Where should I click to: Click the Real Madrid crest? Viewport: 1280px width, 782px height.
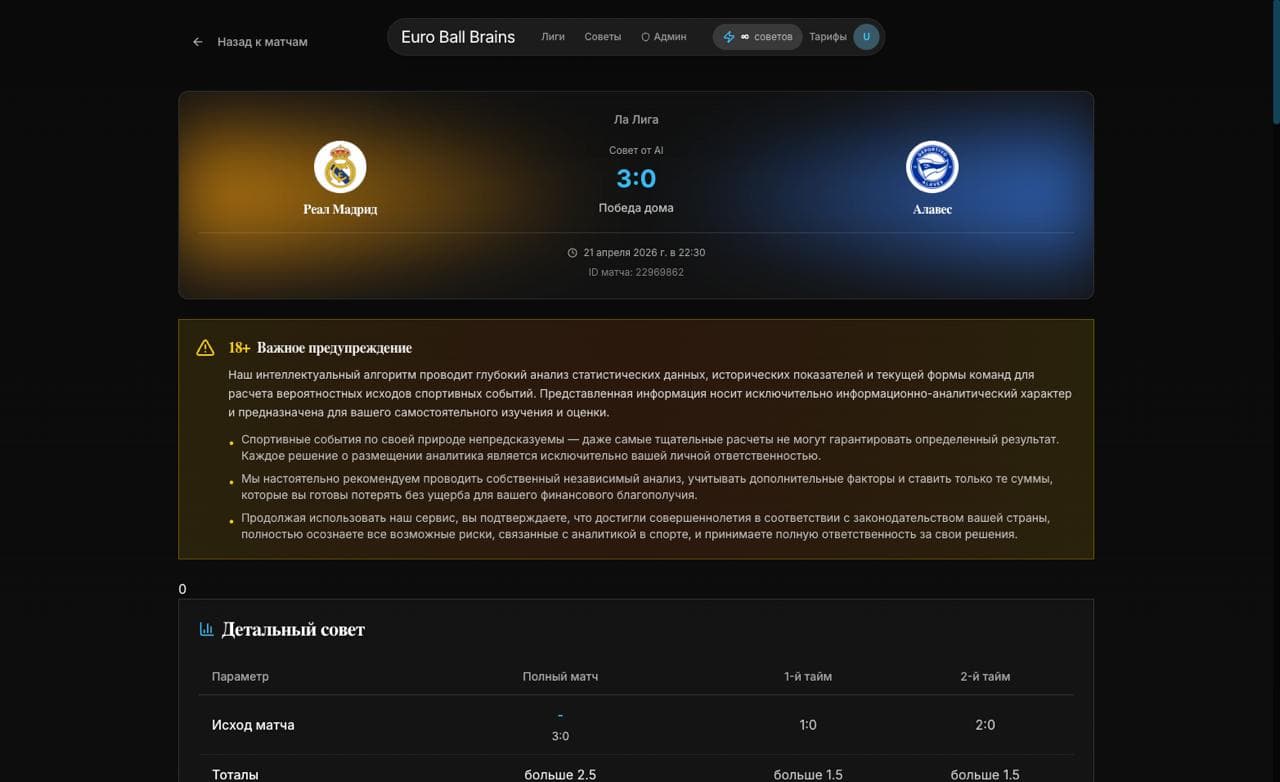coord(340,167)
